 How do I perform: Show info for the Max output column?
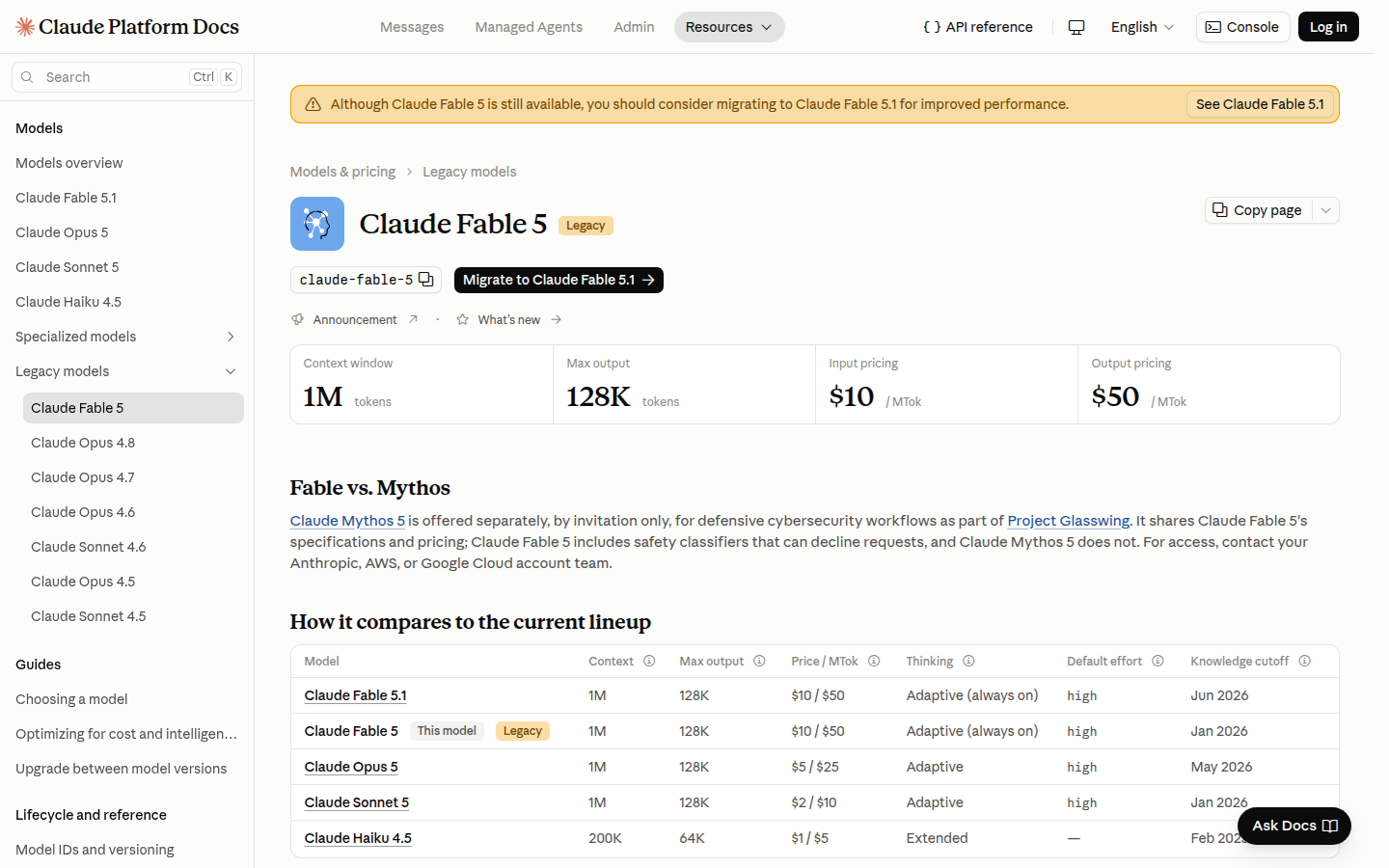tap(759, 661)
